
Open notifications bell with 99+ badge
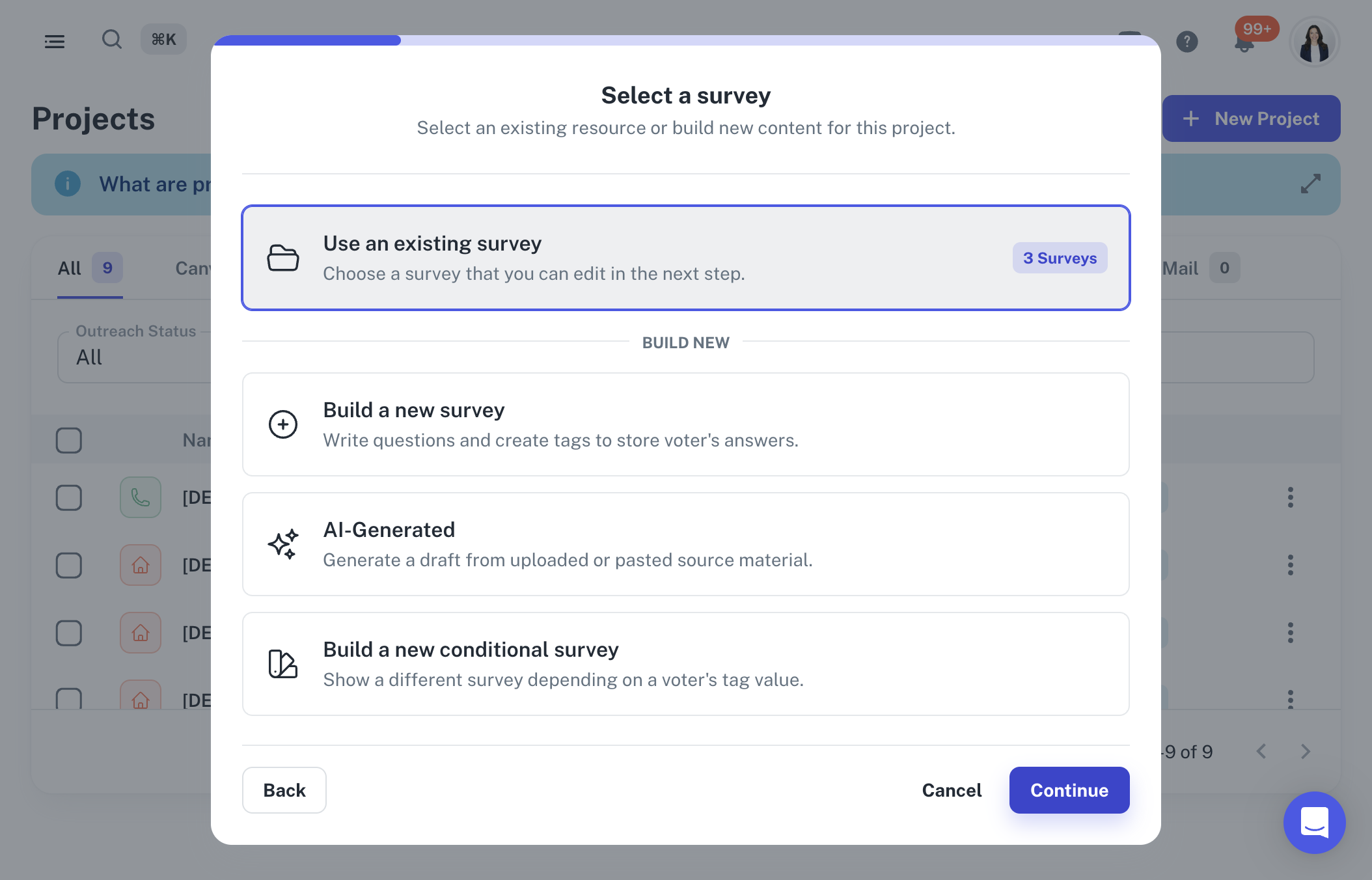coord(1244,43)
